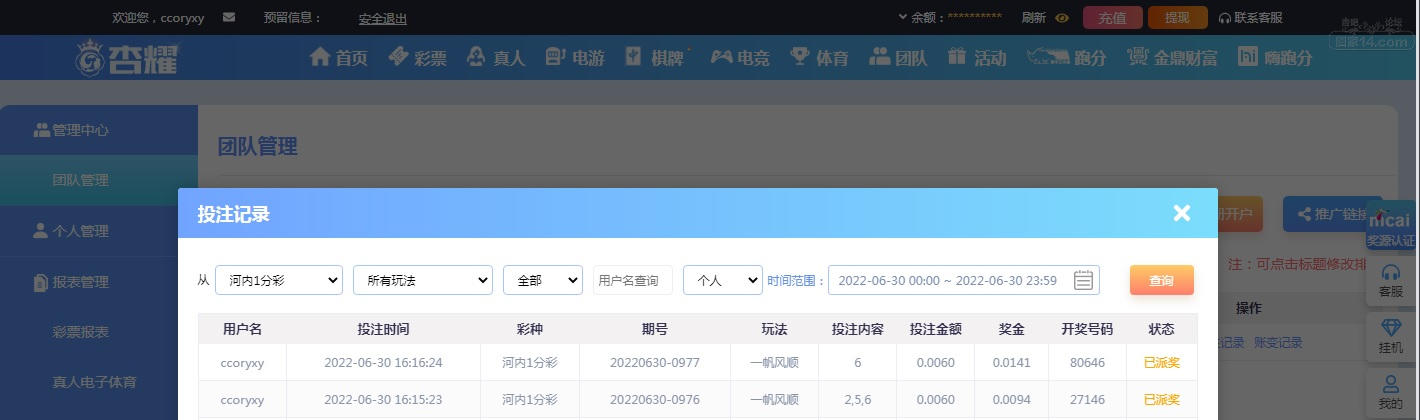Open the 所有玩法 play type dropdown

point(423,280)
